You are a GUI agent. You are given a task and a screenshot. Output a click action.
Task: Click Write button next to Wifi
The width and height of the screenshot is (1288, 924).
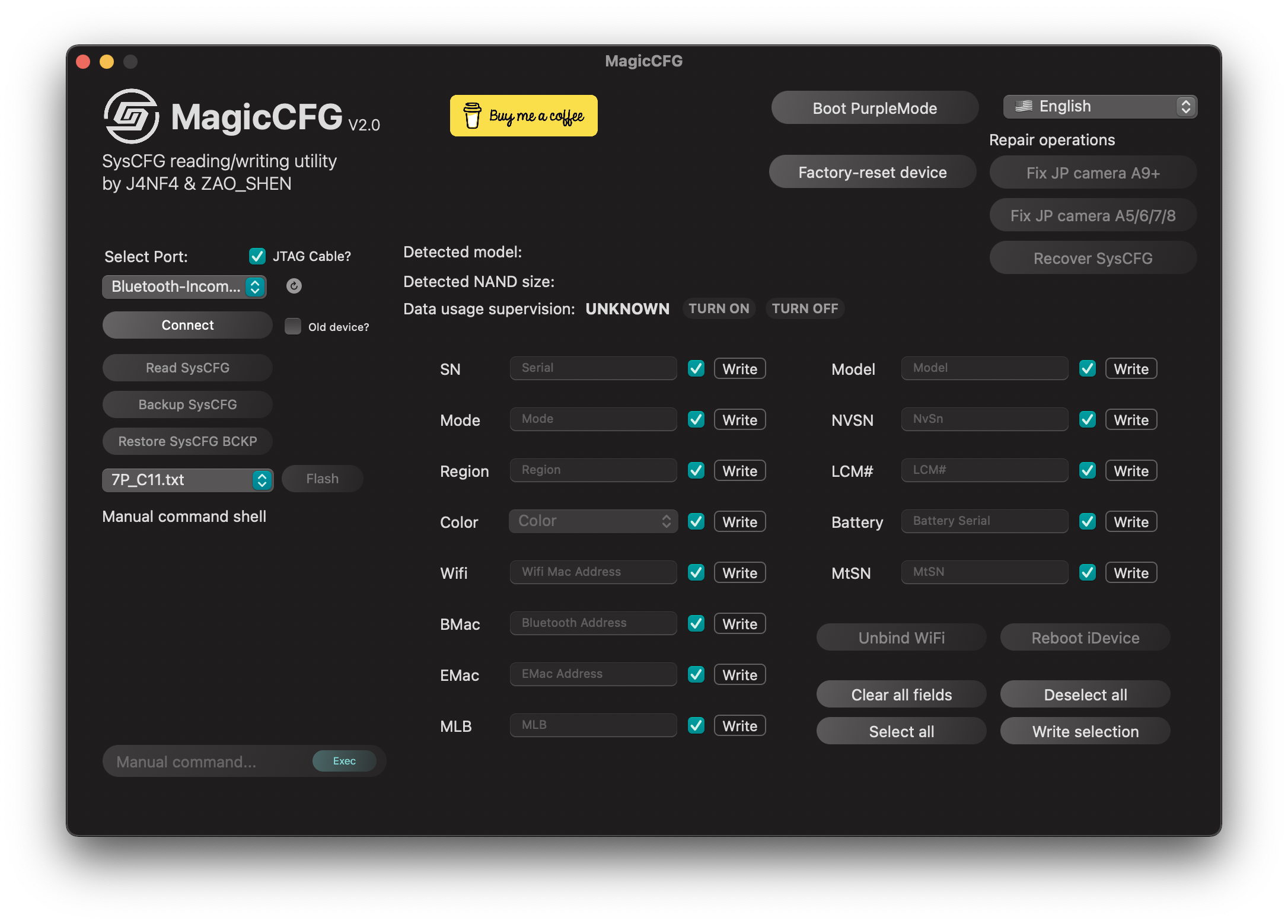pyautogui.click(x=739, y=573)
